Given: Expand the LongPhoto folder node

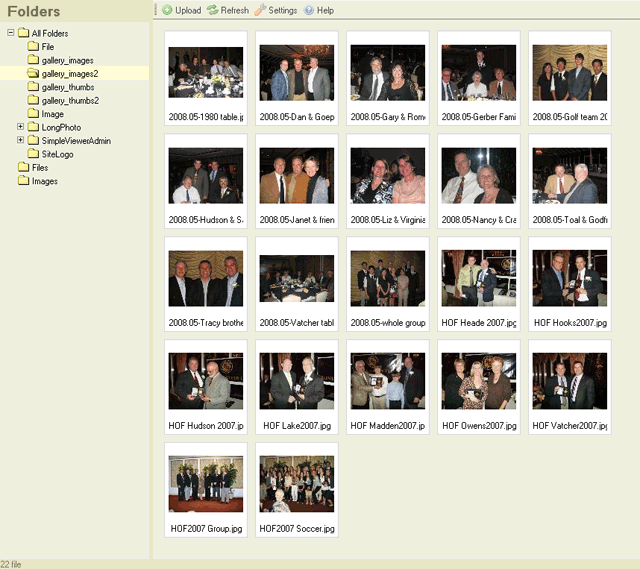Looking at the screenshot, I should click(x=20, y=127).
